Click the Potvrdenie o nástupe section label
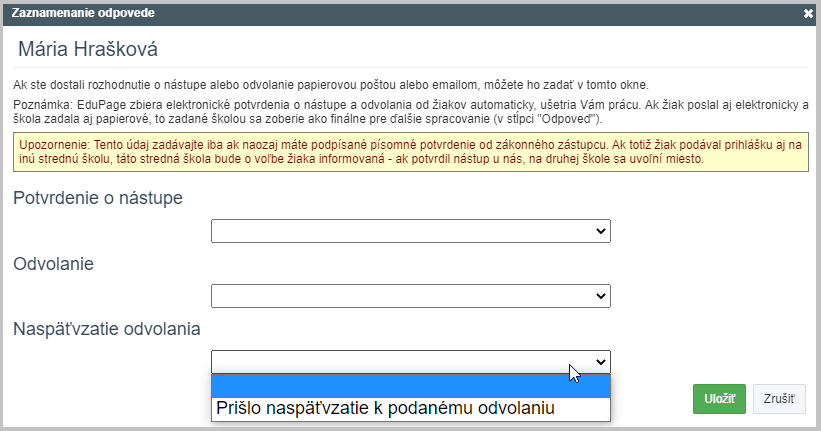This screenshot has width=821, height=431. pos(98,198)
